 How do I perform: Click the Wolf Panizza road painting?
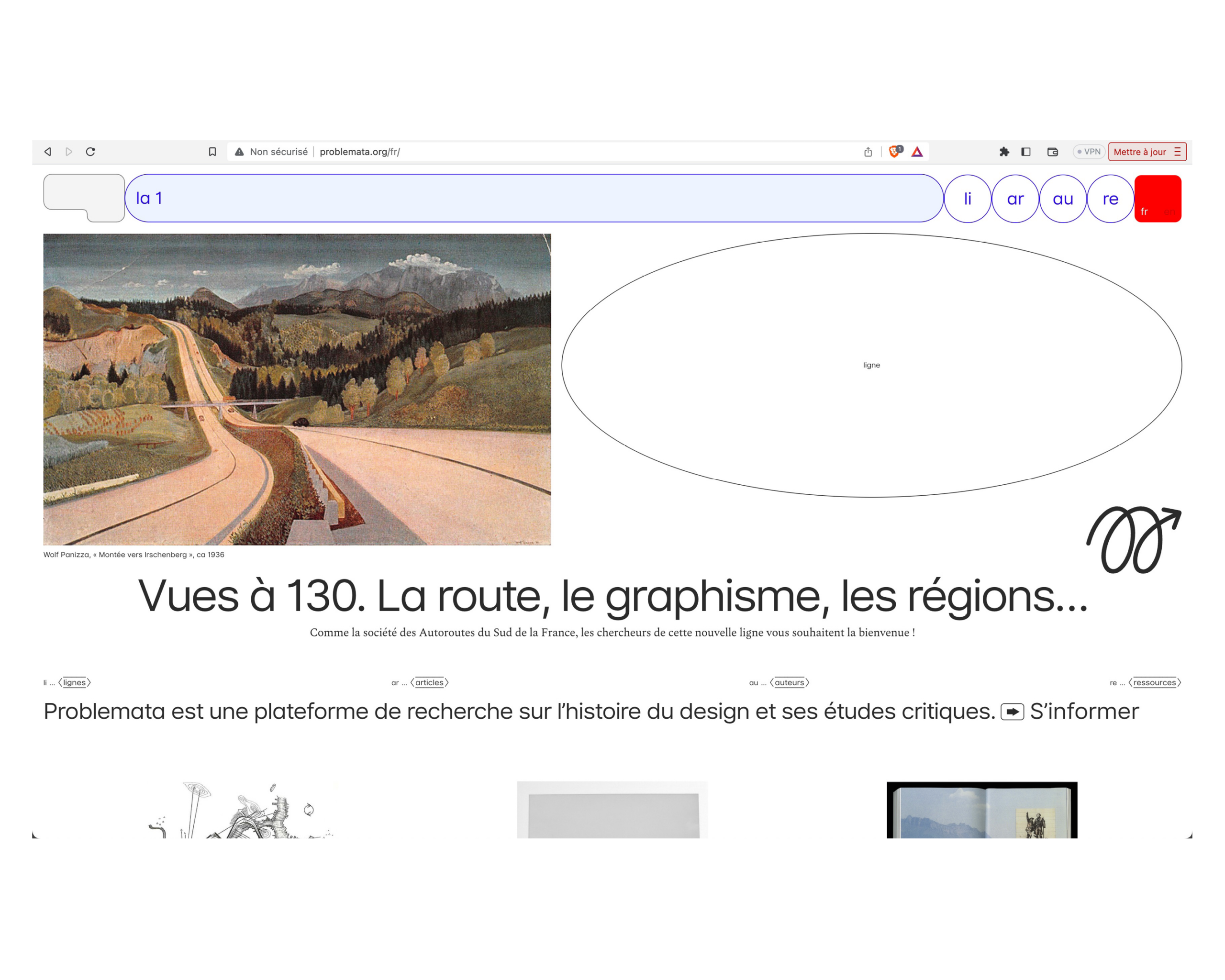click(x=297, y=389)
